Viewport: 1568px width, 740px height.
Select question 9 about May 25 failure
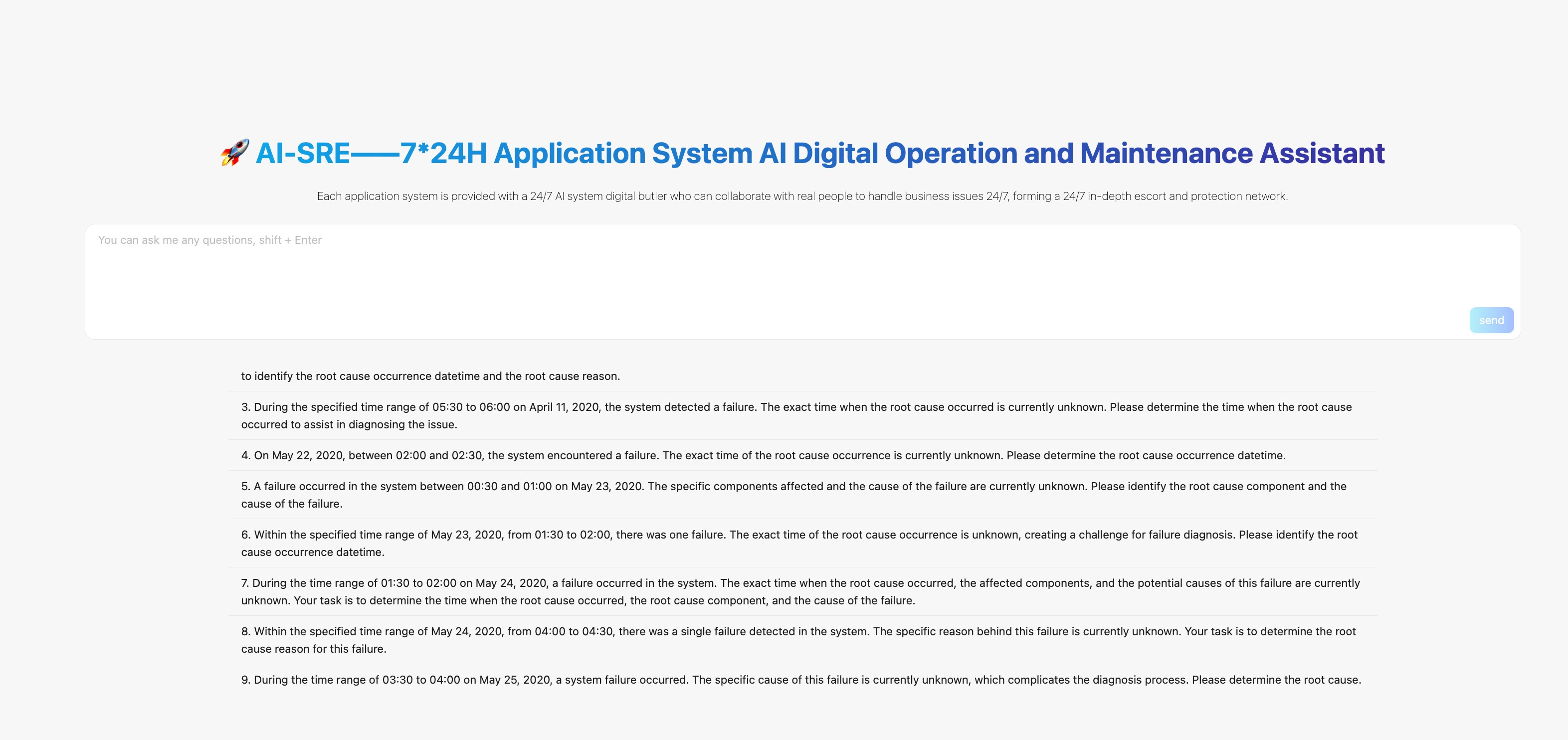pos(800,680)
